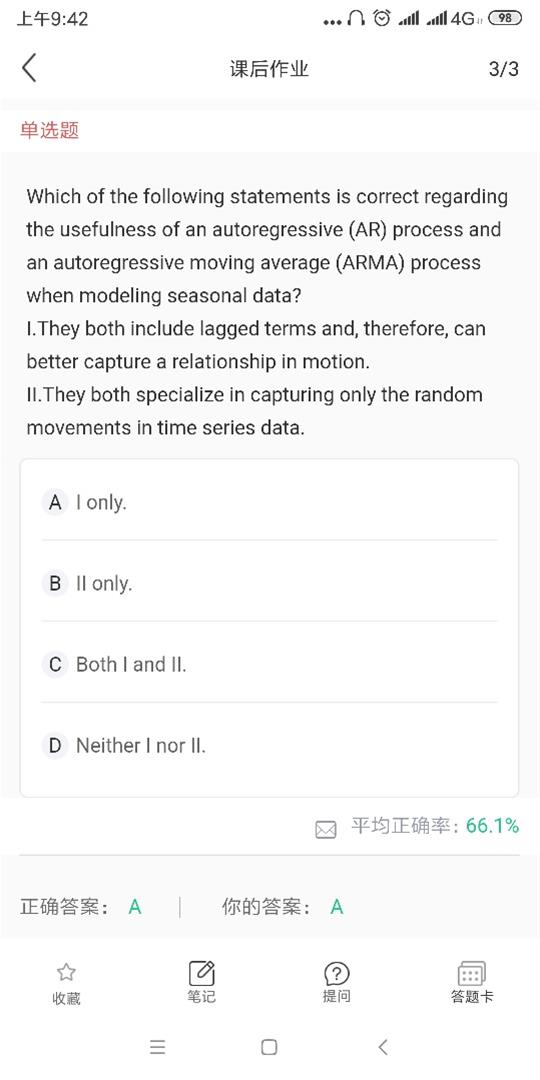540x1080 pixels.
Task: Tap Android back navigation arrow
Action: [x=383, y=1047]
